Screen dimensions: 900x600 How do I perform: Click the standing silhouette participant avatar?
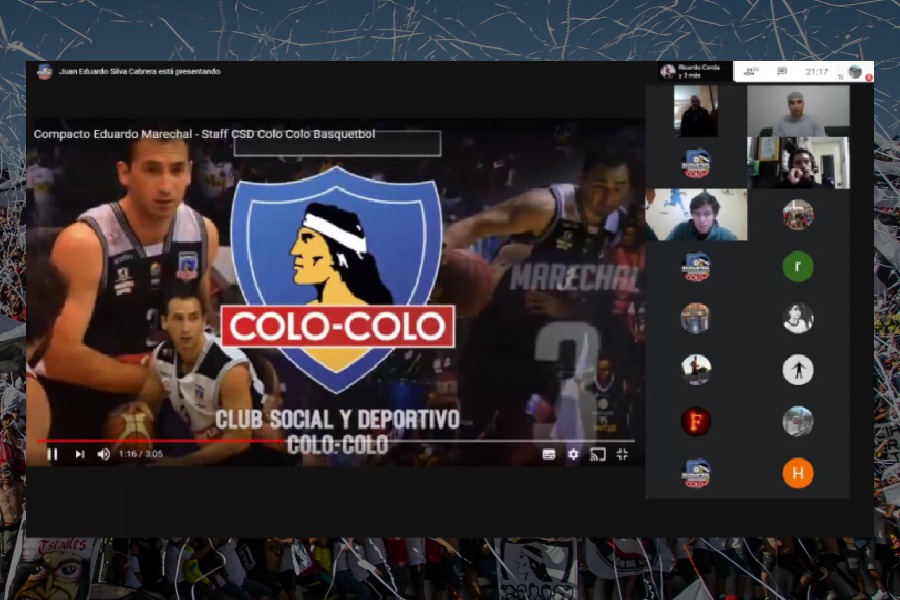pyautogui.click(x=798, y=370)
